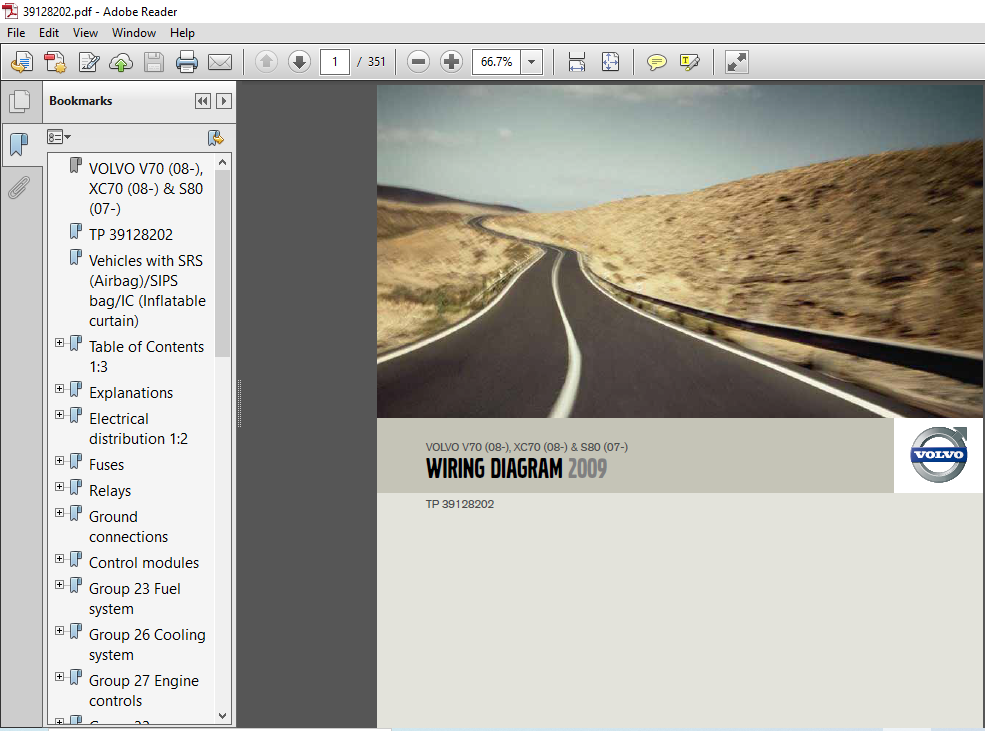Select the Fuses bookmark text
The height and width of the screenshot is (731, 985).
[x=106, y=465]
